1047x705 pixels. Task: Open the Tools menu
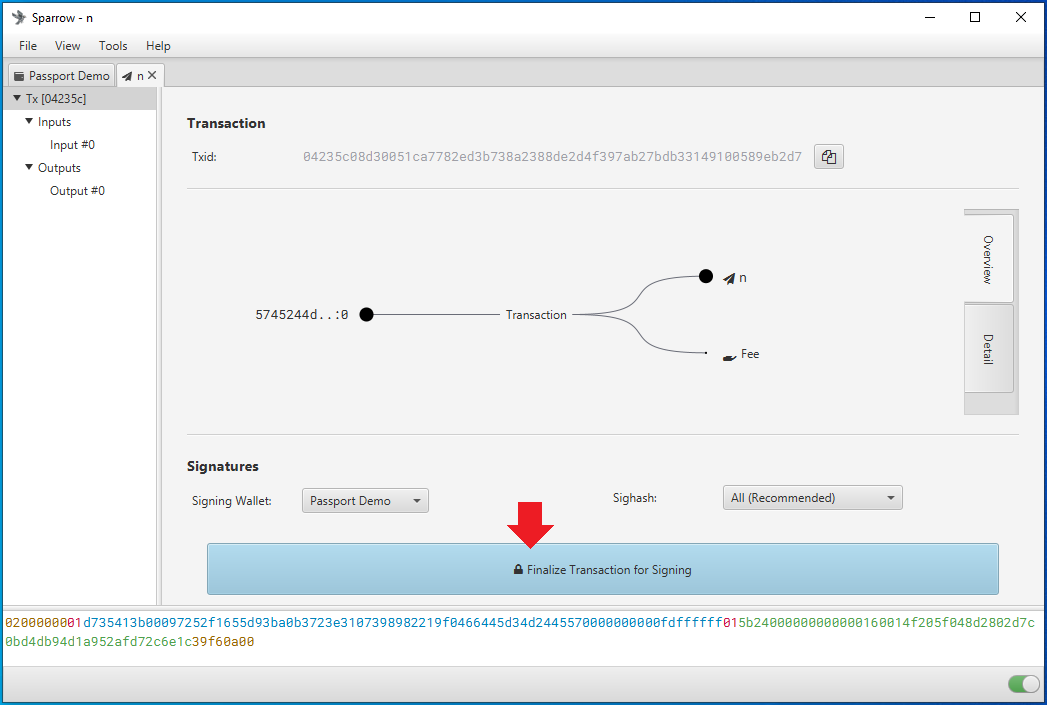pos(113,45)
